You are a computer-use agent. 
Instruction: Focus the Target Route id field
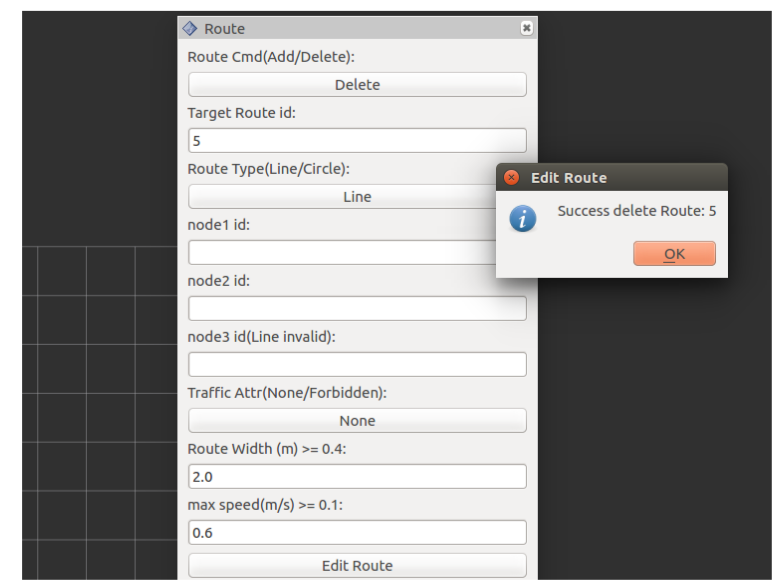click(357, 141)
